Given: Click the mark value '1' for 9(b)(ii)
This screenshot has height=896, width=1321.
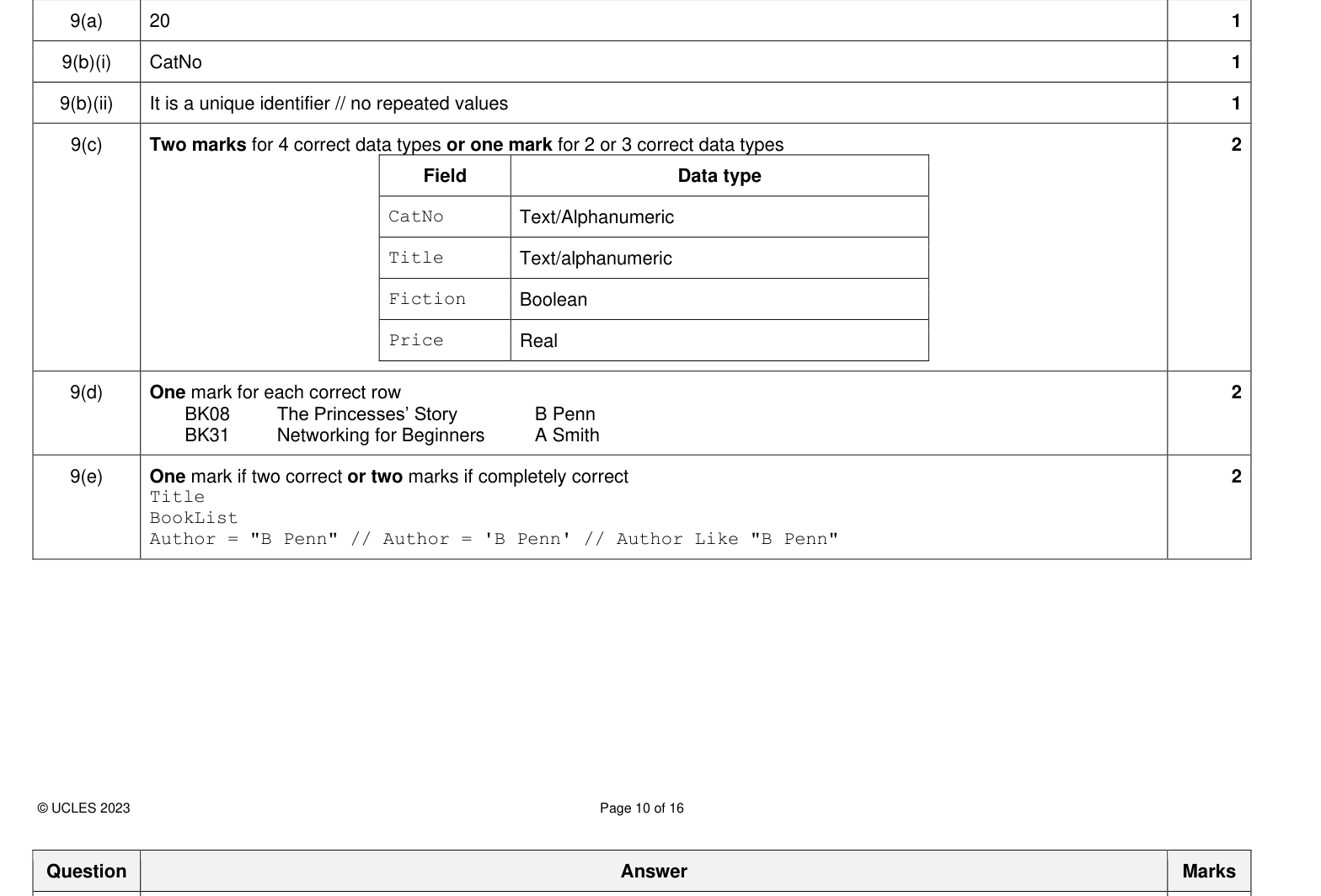Looking at the screenshot, I should [1236, 104].
